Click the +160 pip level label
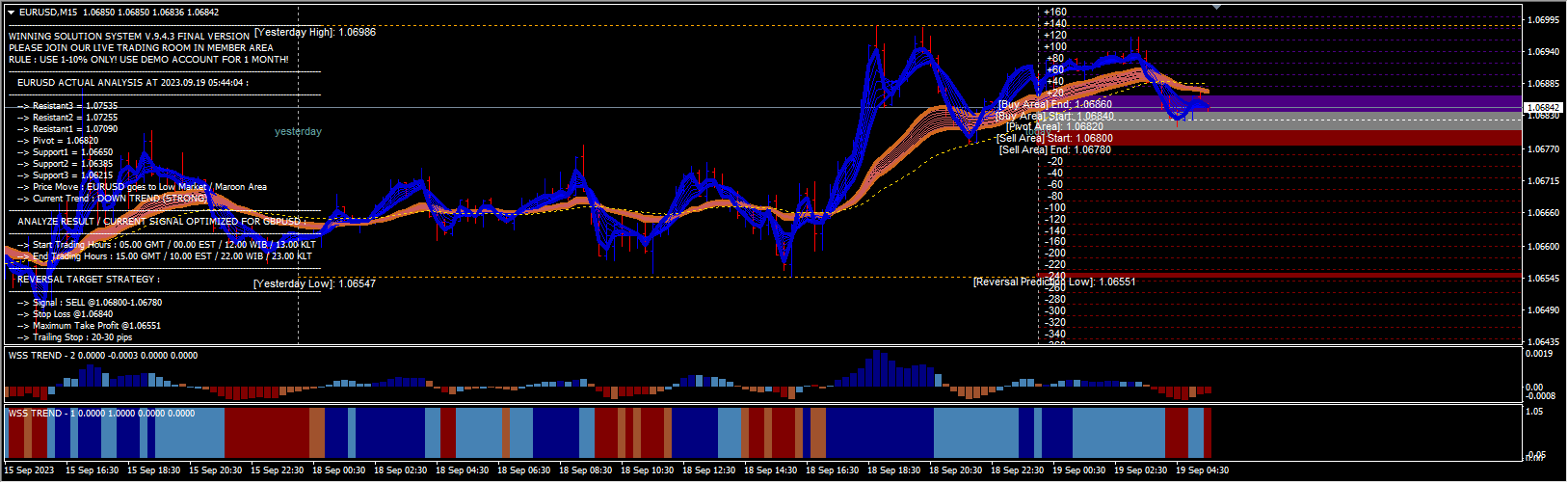 (x=1054, y=13)
